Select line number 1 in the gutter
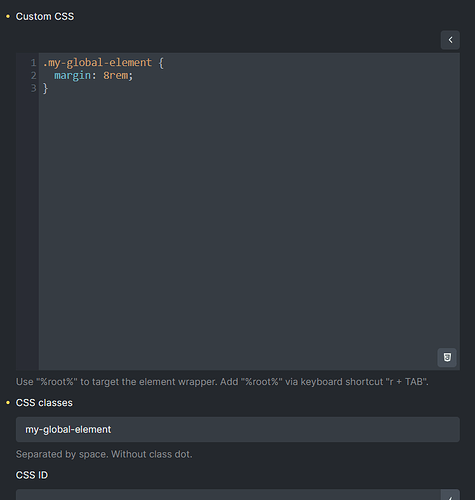This screenshot has height=500, width=475. [x=33, y=63]
